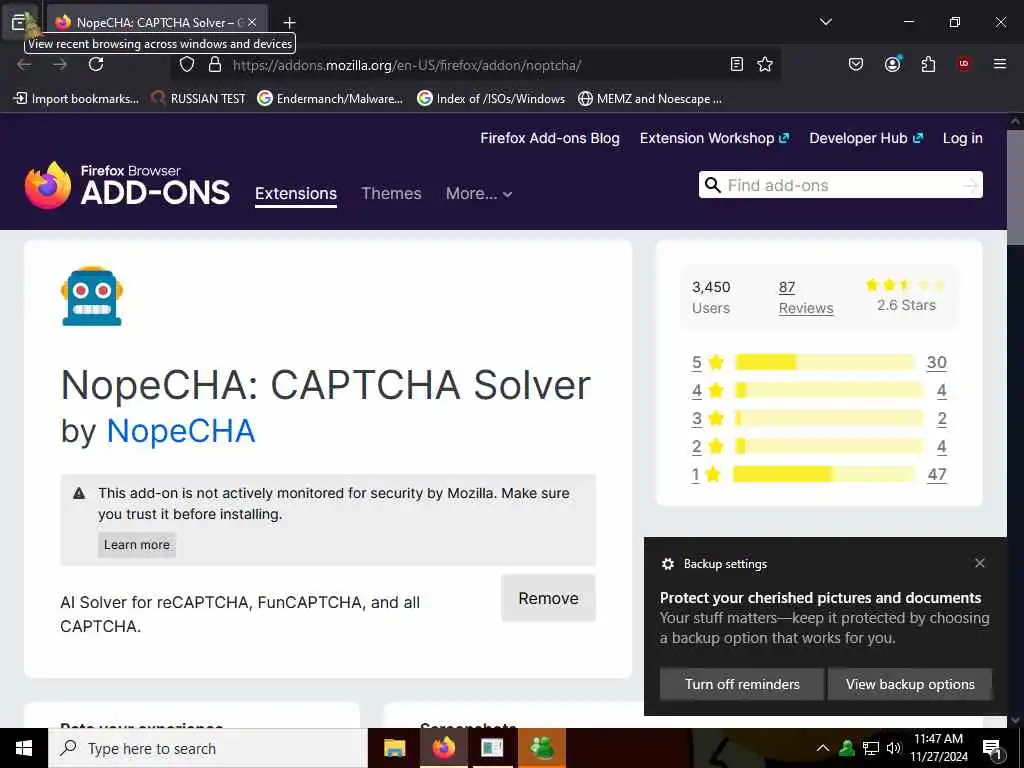Open File Explorer from taskbar
Screen dimensions: 1024x768
(x=394, y=748)
